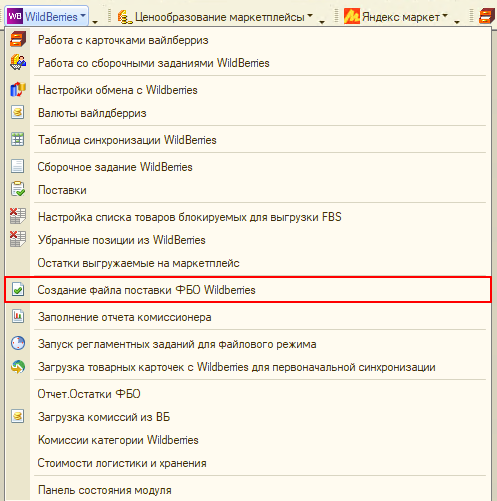Click the coins icon for Ценообразование маркетплейсы
Screen dimensions: 497x501
(x=125, y=17)
